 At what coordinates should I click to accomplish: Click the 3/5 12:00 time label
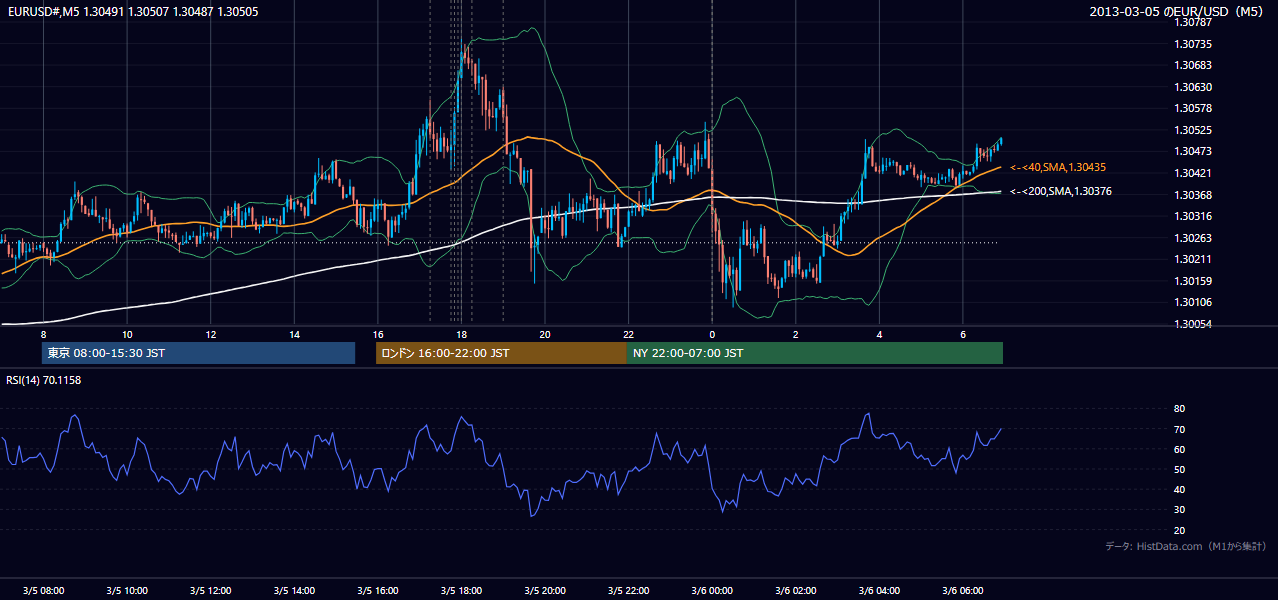[210, 590]
